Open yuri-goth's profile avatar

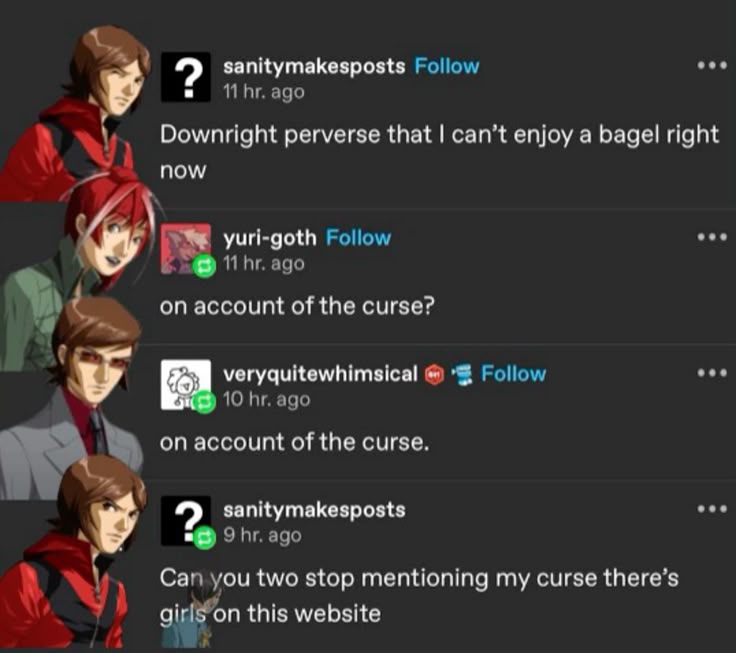coord(185,248)
